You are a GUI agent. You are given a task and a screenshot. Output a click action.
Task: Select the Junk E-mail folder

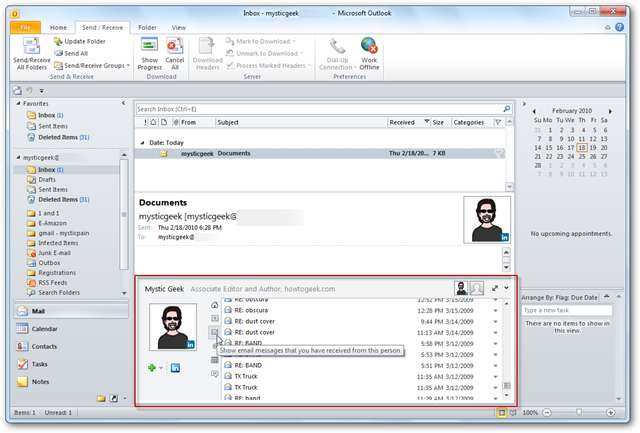tap(55, 253)
